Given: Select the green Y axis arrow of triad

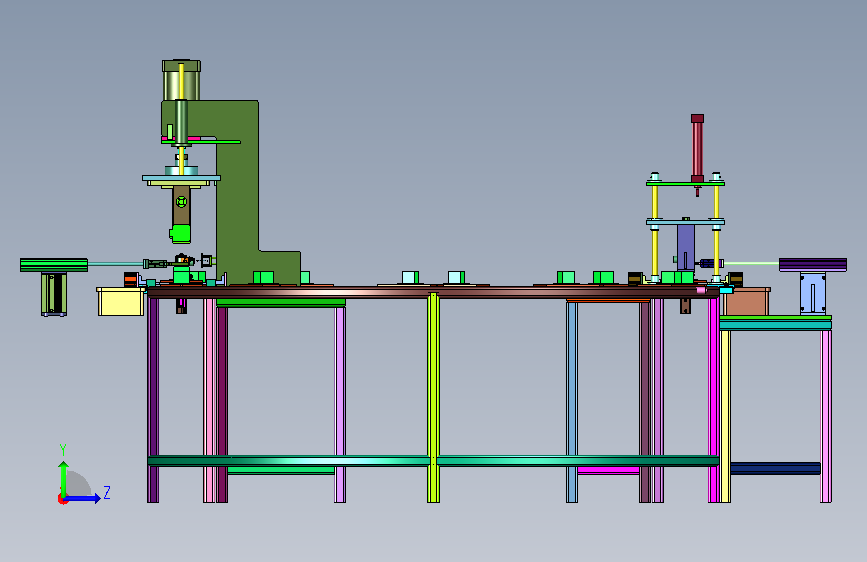Looking at the screenshot, I should (63, 479).
